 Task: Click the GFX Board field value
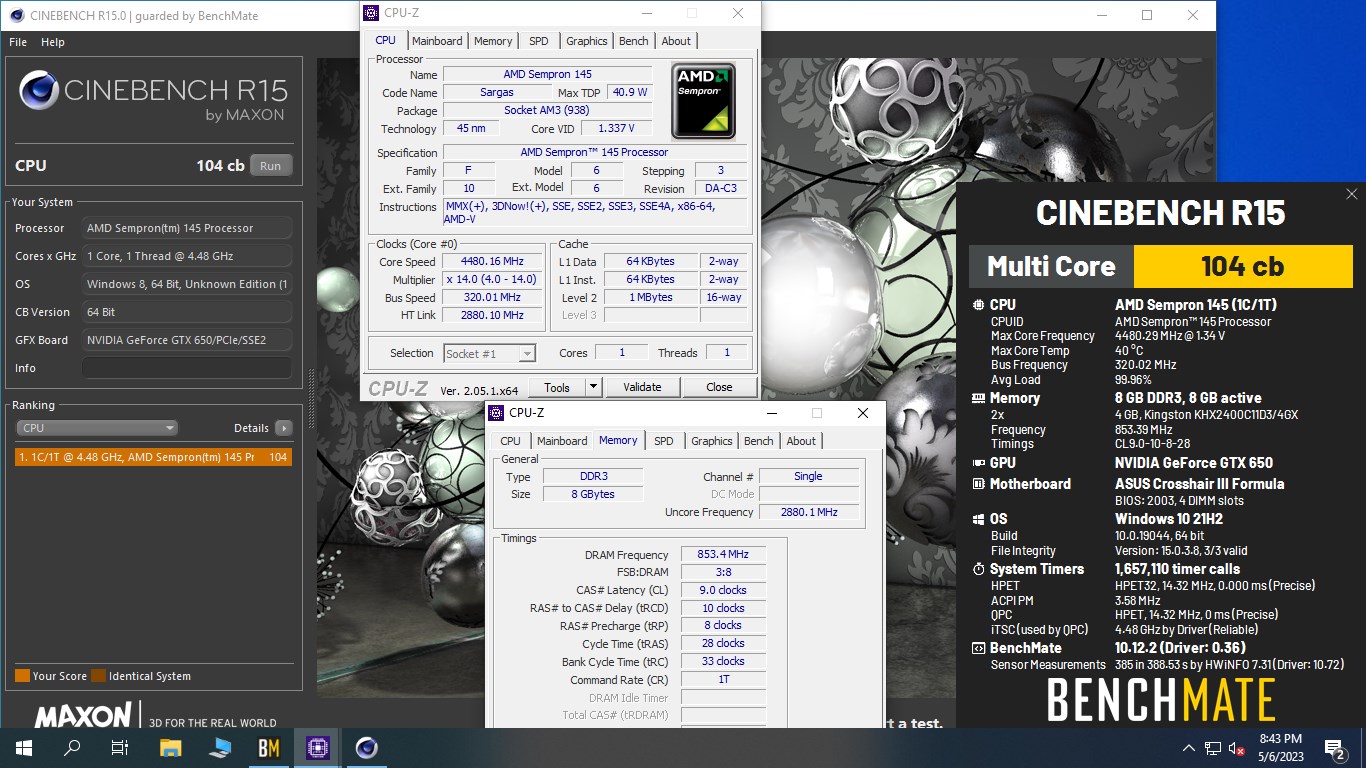click(187, 340)
